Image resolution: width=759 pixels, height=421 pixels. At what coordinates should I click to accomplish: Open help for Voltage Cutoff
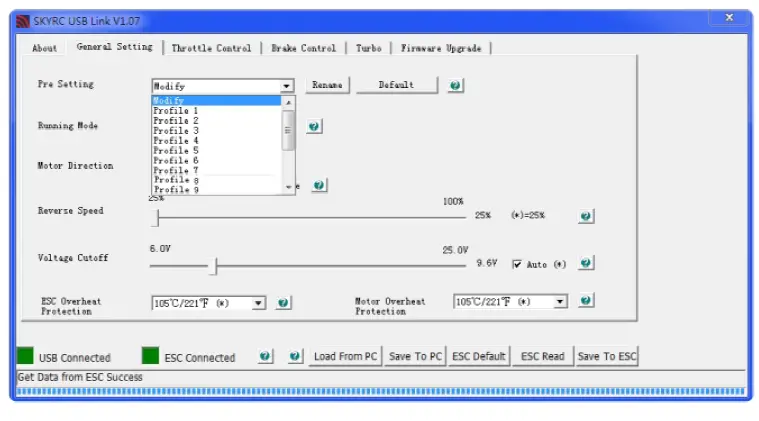coord(586,263)
